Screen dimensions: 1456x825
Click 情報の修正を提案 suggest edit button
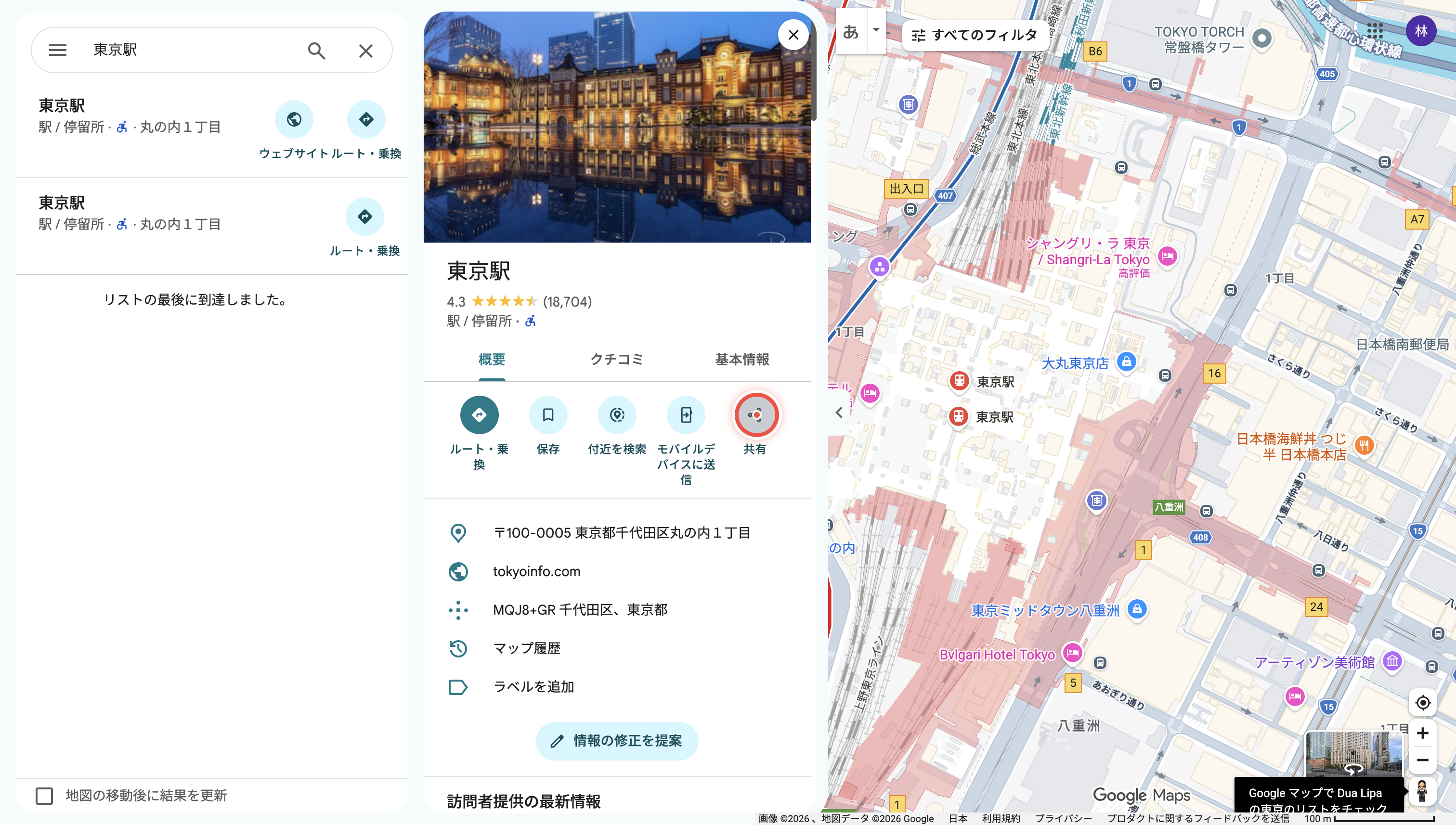click(617, 741)
